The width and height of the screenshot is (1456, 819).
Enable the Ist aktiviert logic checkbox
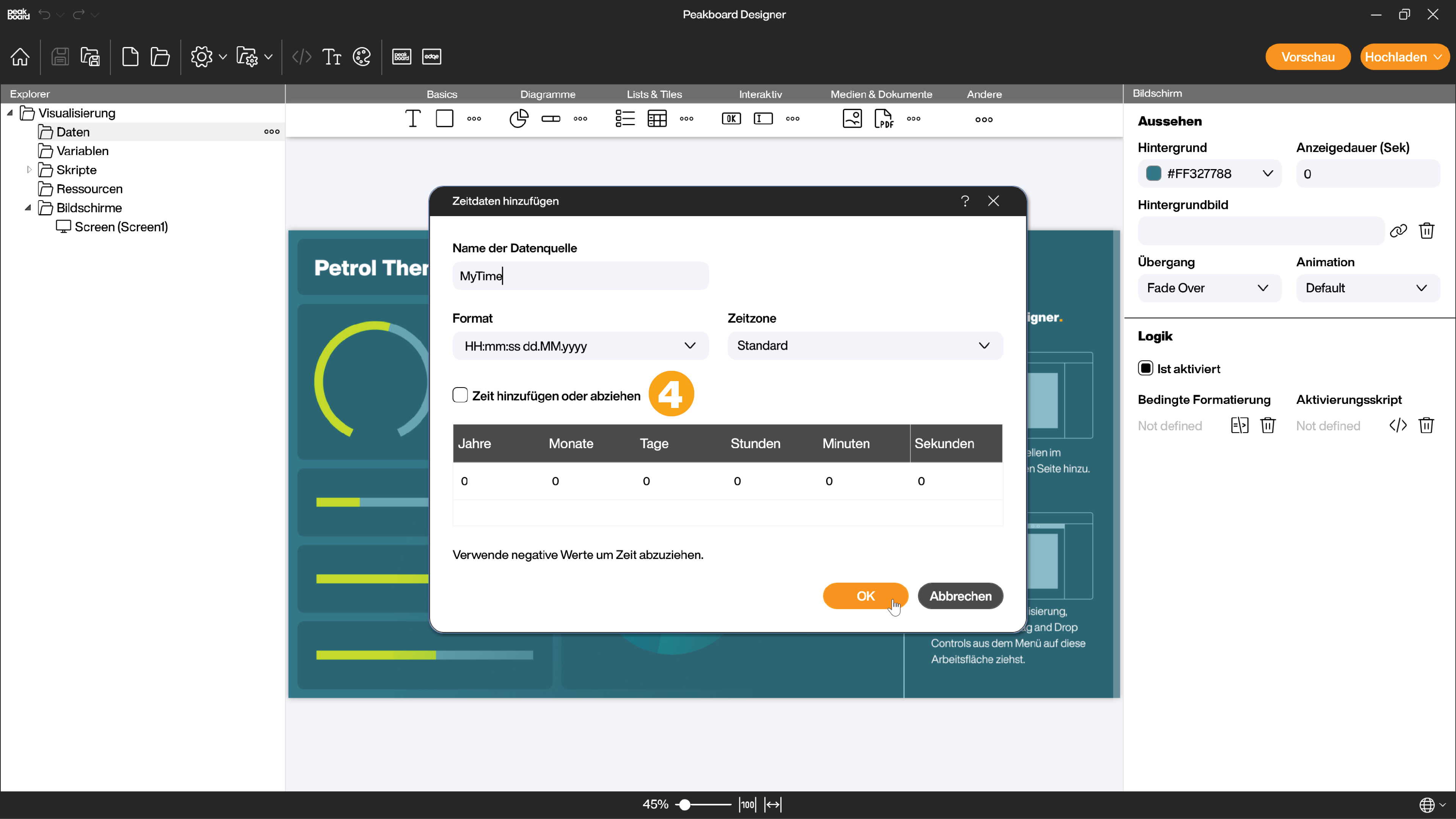1147,368
